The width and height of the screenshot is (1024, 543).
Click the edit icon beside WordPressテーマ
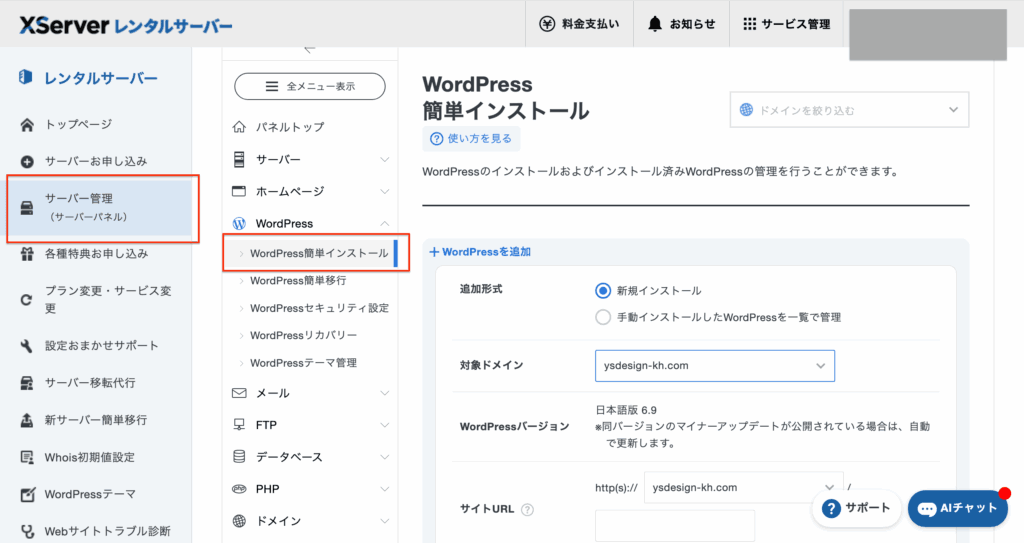pyautogui.click(x=27, y=495)
